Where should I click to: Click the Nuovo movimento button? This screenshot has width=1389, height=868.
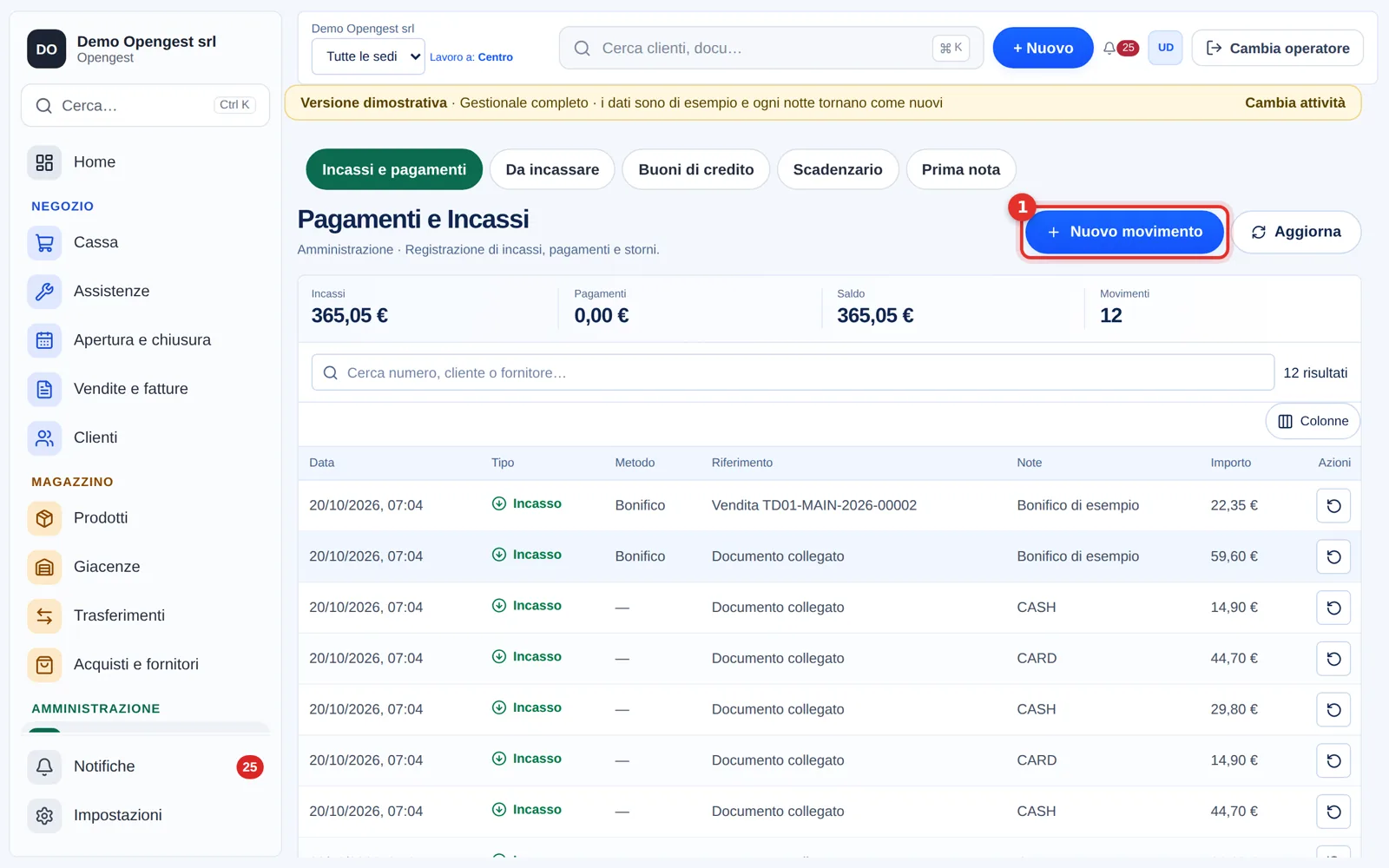(1124, 232)
